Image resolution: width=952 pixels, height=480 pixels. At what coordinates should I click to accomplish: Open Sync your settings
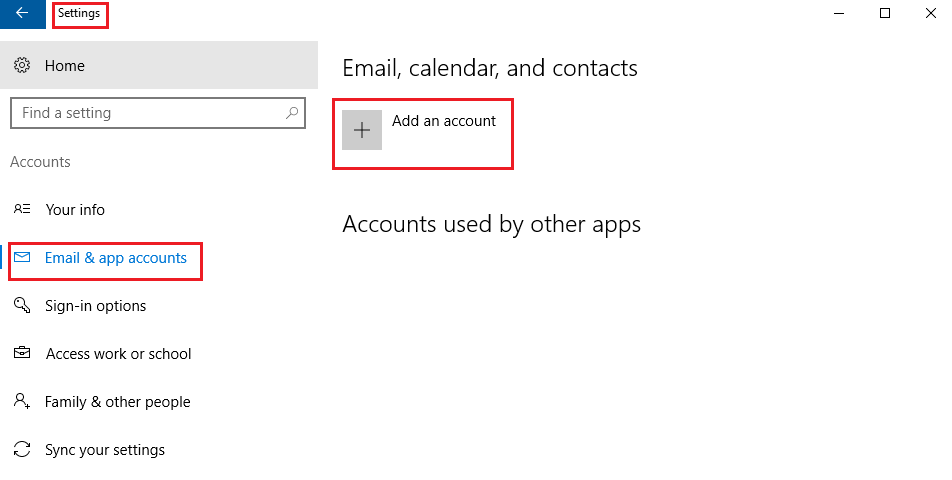coord(105,450)
